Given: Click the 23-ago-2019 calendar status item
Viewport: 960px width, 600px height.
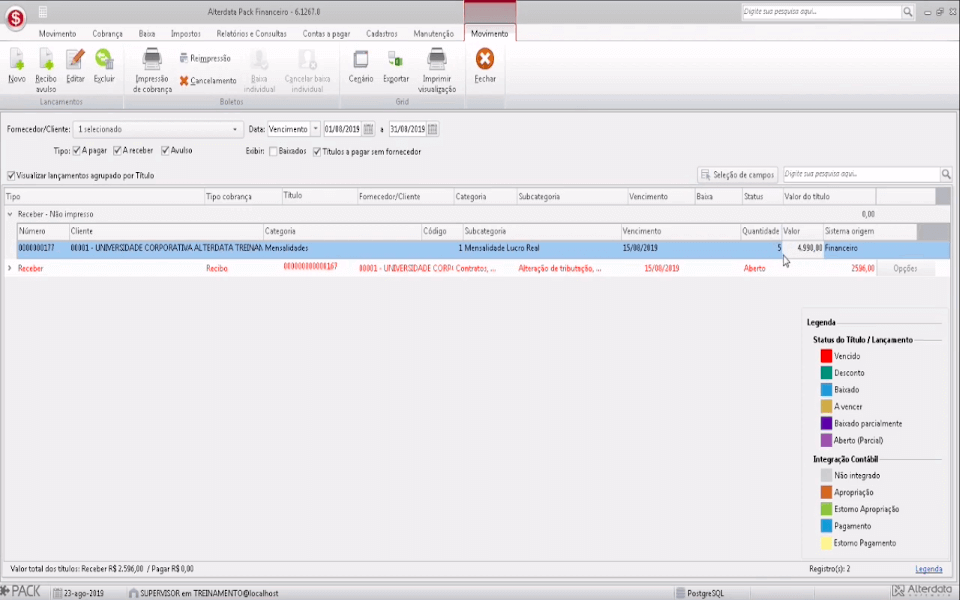Looking at the screenshot, I should (x=78, y=593).
